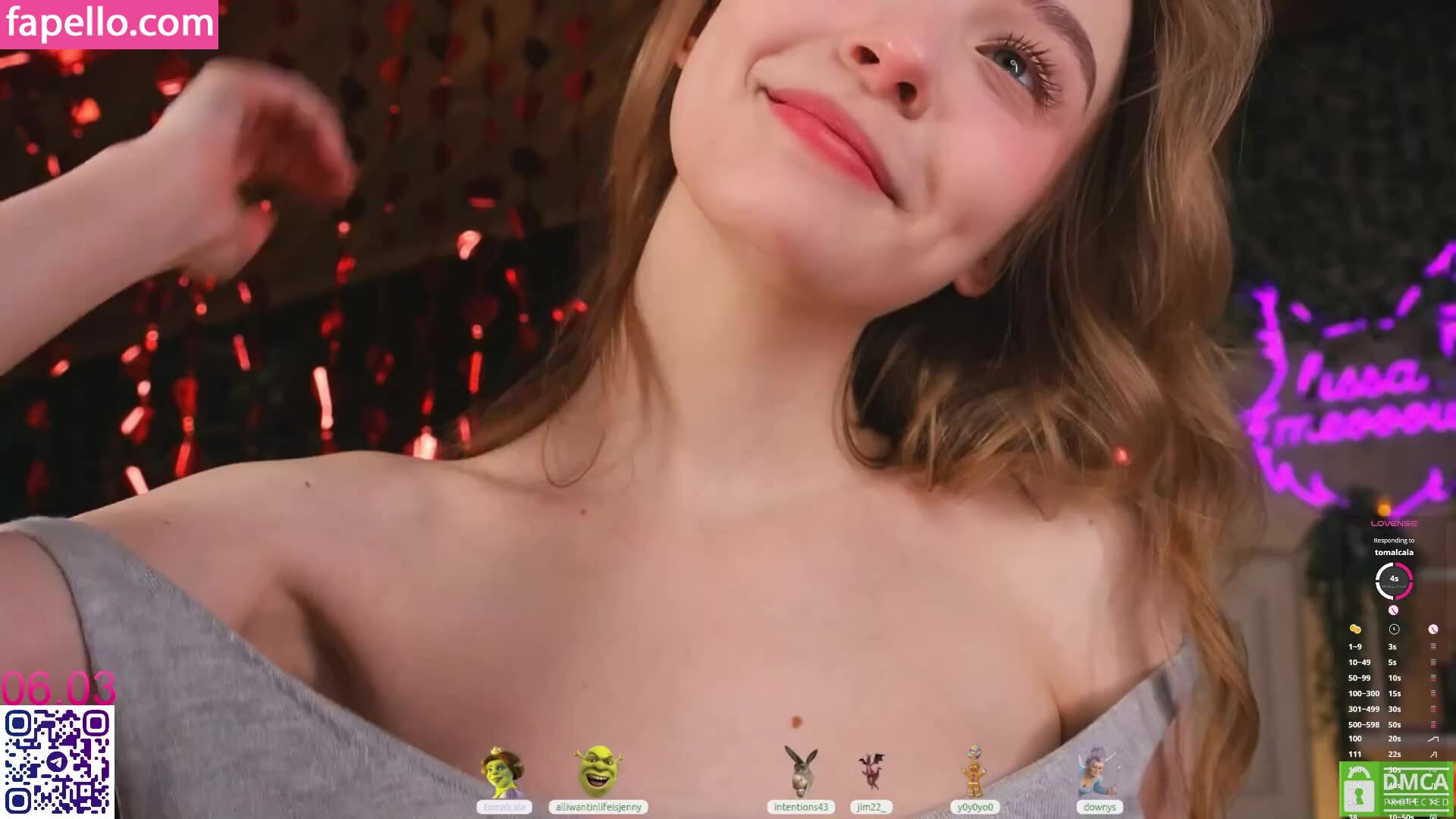
Task: Open the fapello.com watermark link
Action: [109, 24]
